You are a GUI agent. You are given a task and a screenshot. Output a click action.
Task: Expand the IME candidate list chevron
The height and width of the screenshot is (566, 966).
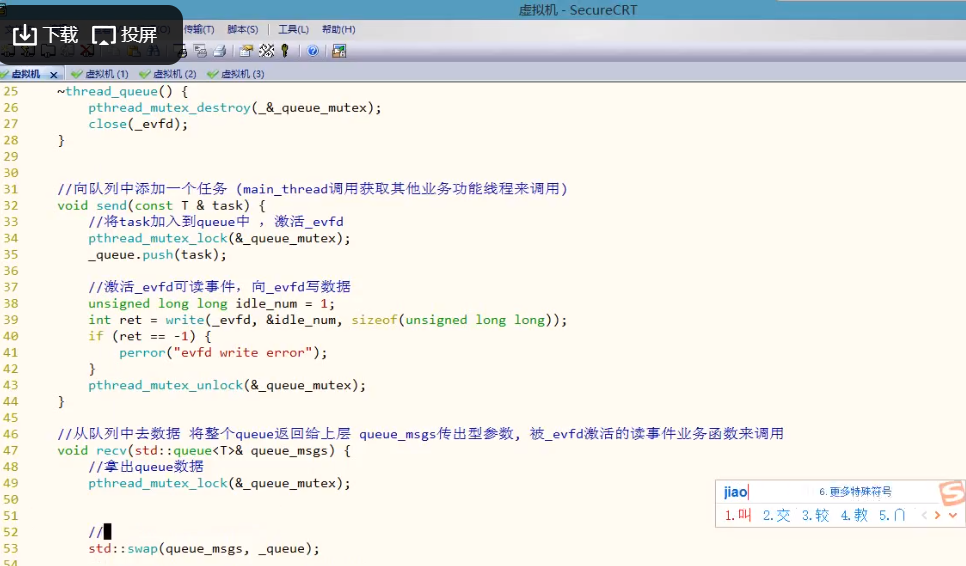[x=953, y=515]
